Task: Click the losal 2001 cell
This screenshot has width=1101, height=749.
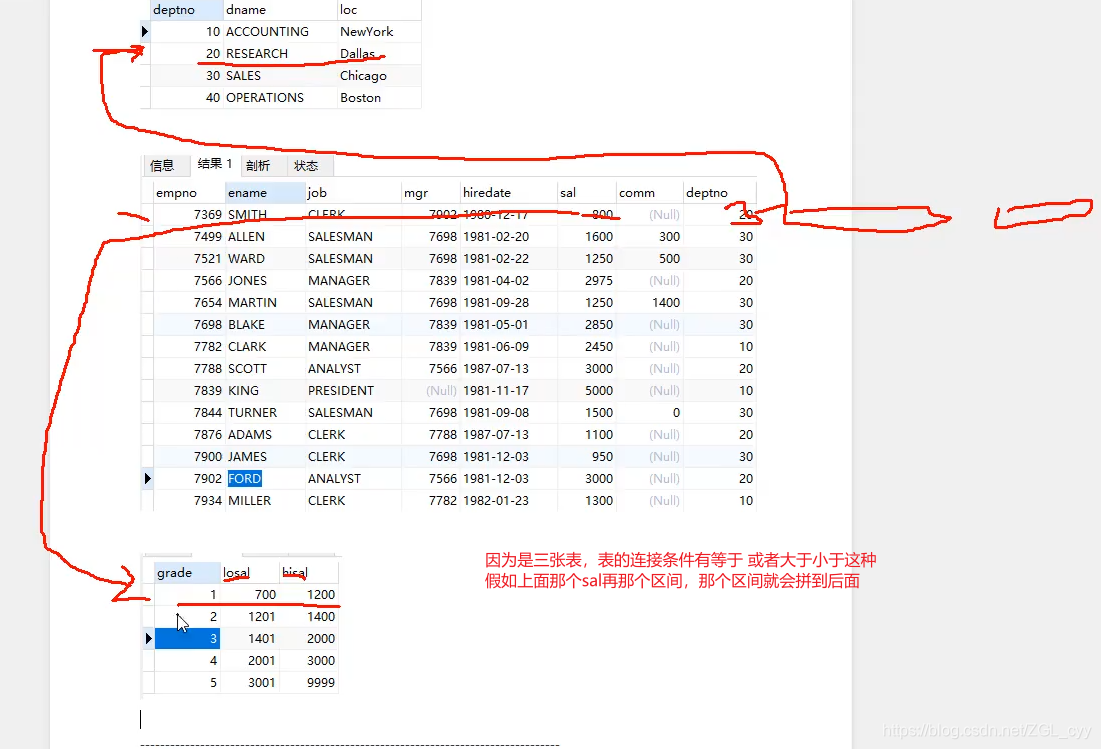Action: 250,661
